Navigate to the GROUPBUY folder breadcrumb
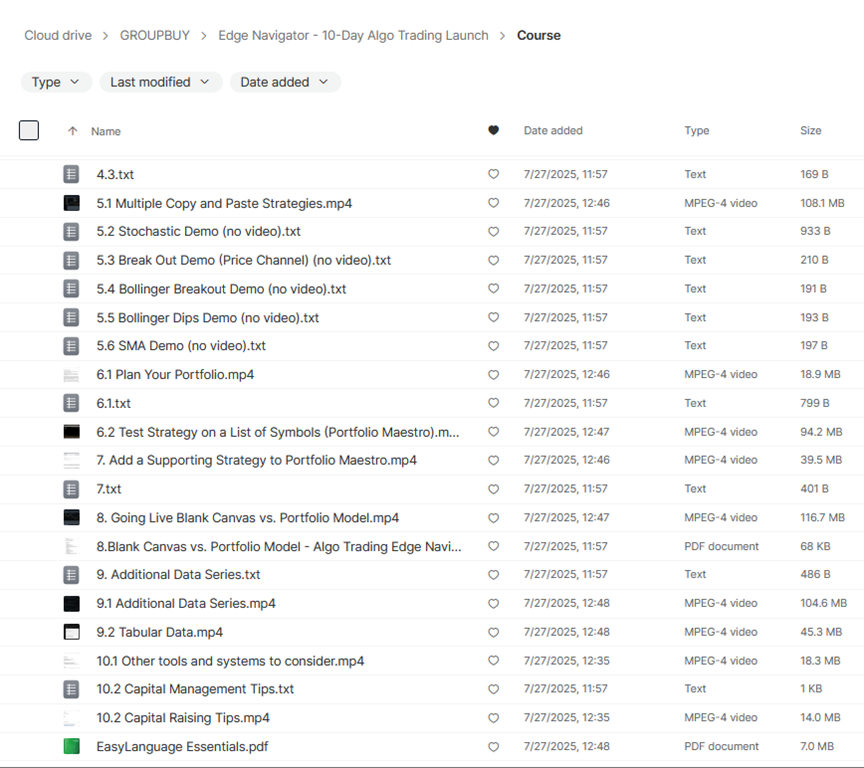864x768 pixels. [x=155, y=35]
